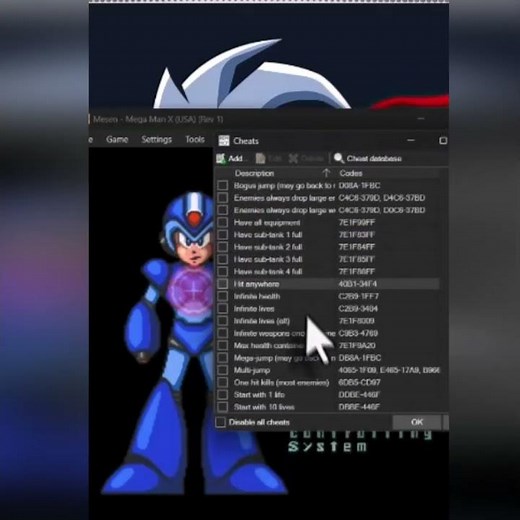Select the One hit kills row text

tap(281, 382)
